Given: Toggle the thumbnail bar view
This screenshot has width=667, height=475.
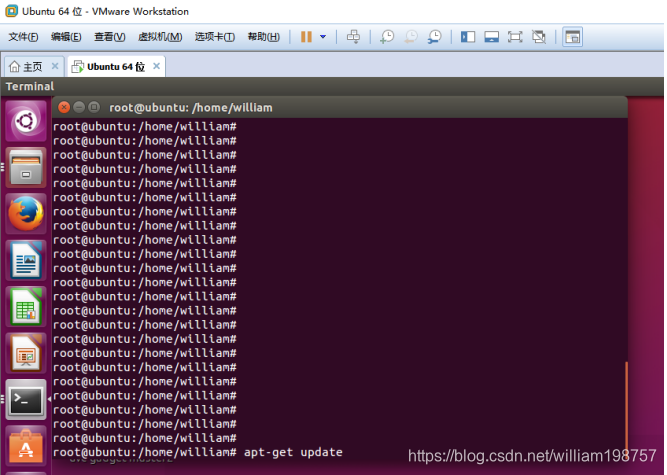Looking at the screenshot, I should (491, 37).
